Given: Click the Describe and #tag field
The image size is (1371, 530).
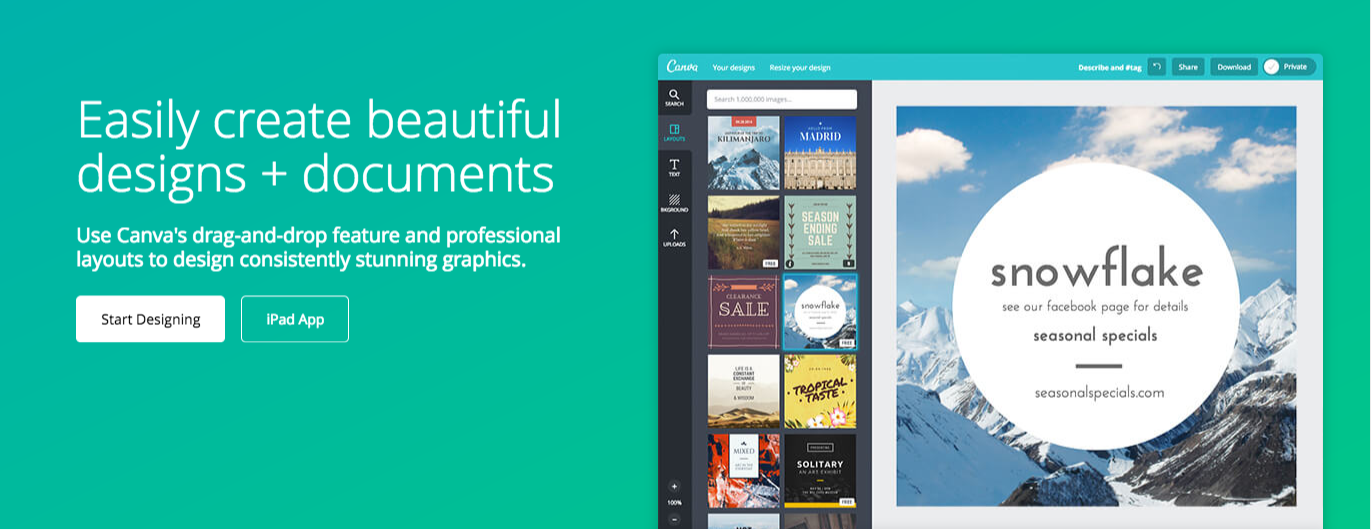Looking at the screenshot, I should coord(1109,67).
